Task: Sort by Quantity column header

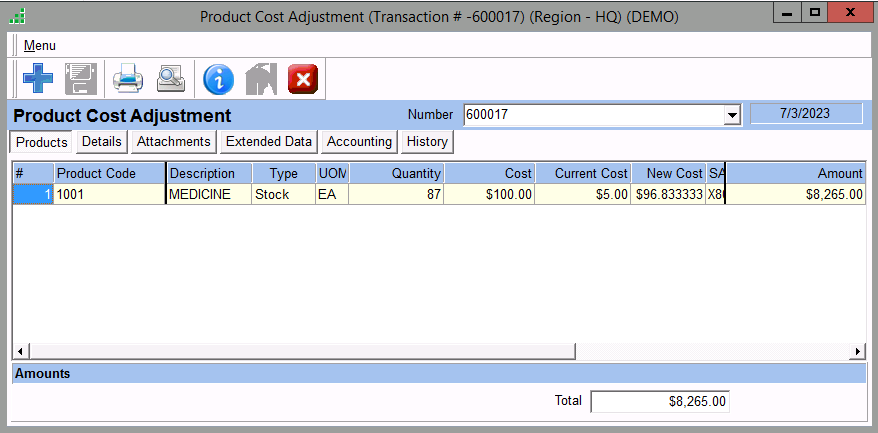Action: pyautogui.click(x=396, y=173)
